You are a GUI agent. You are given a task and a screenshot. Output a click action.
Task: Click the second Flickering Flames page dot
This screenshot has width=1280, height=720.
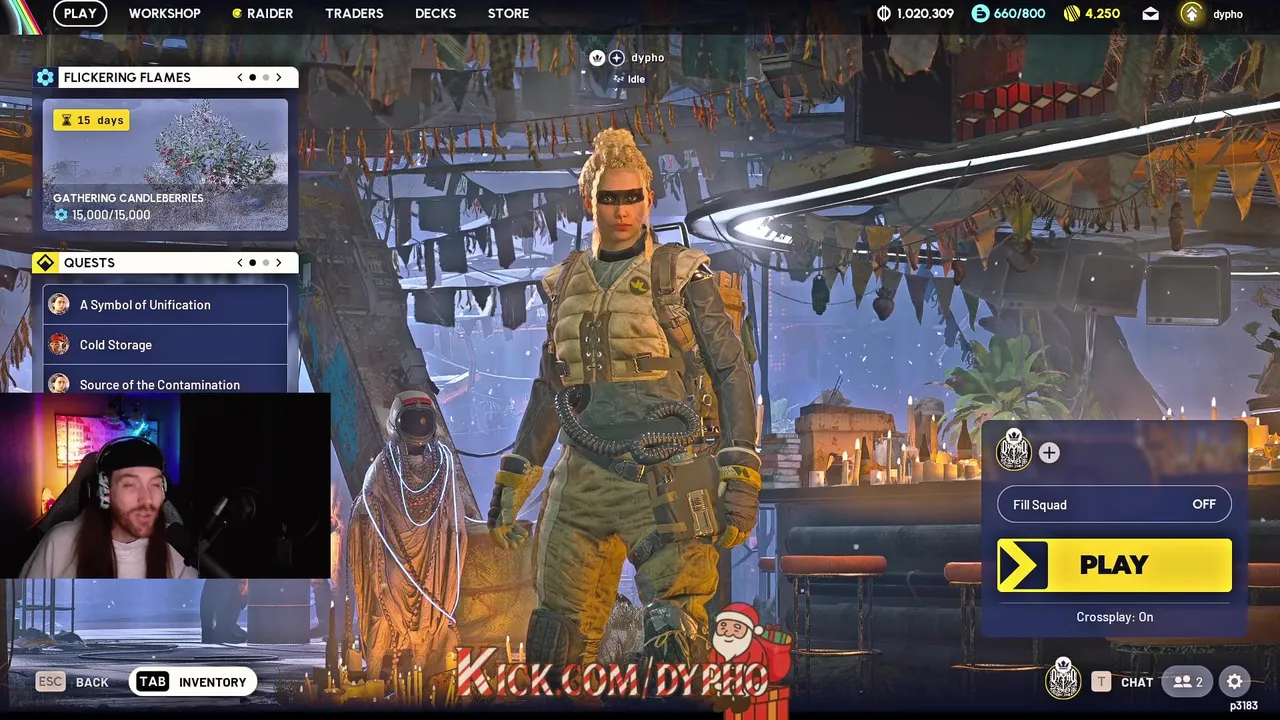pos(265,77)
